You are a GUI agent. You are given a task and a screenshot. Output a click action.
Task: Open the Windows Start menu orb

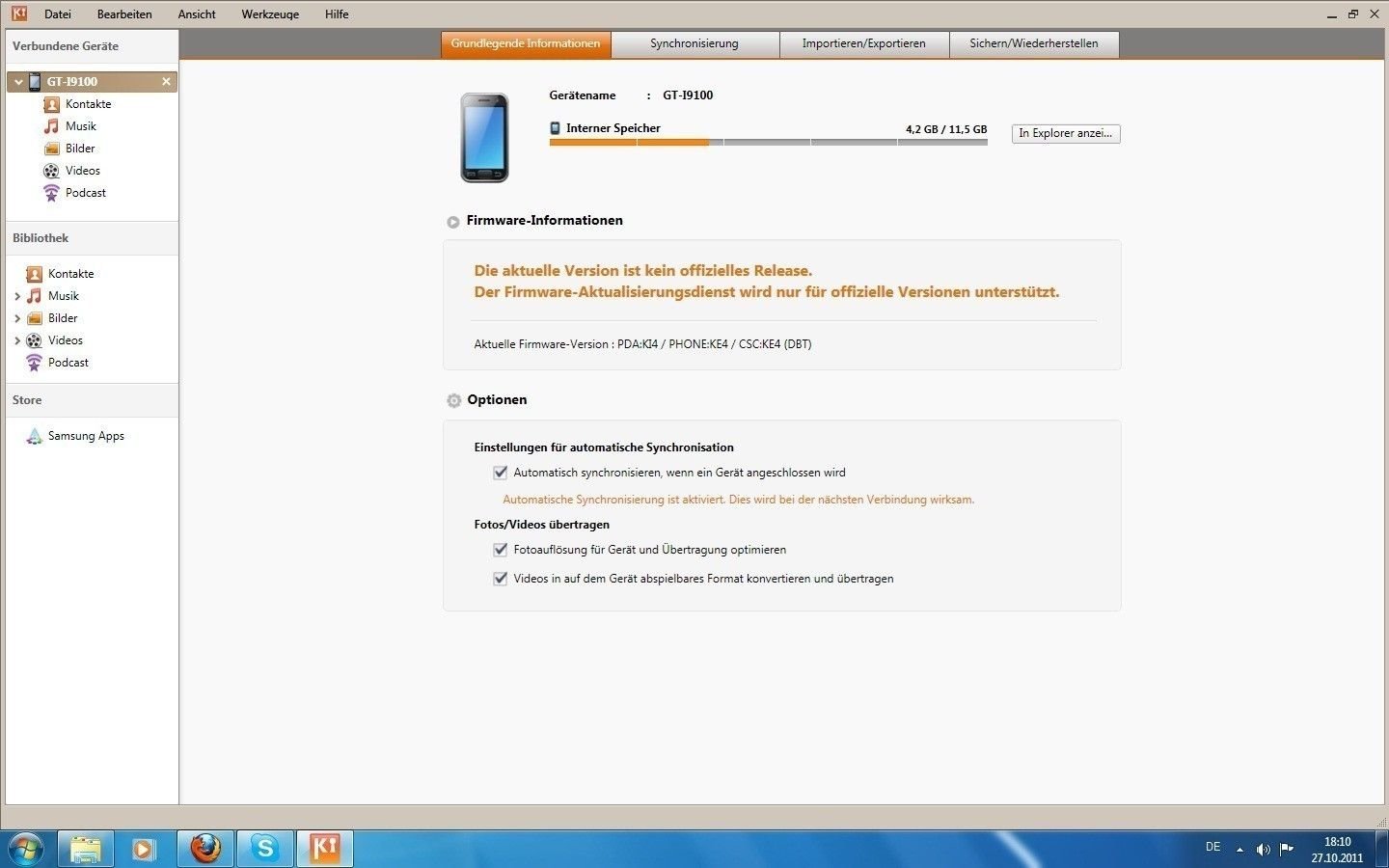pos(25,849)
